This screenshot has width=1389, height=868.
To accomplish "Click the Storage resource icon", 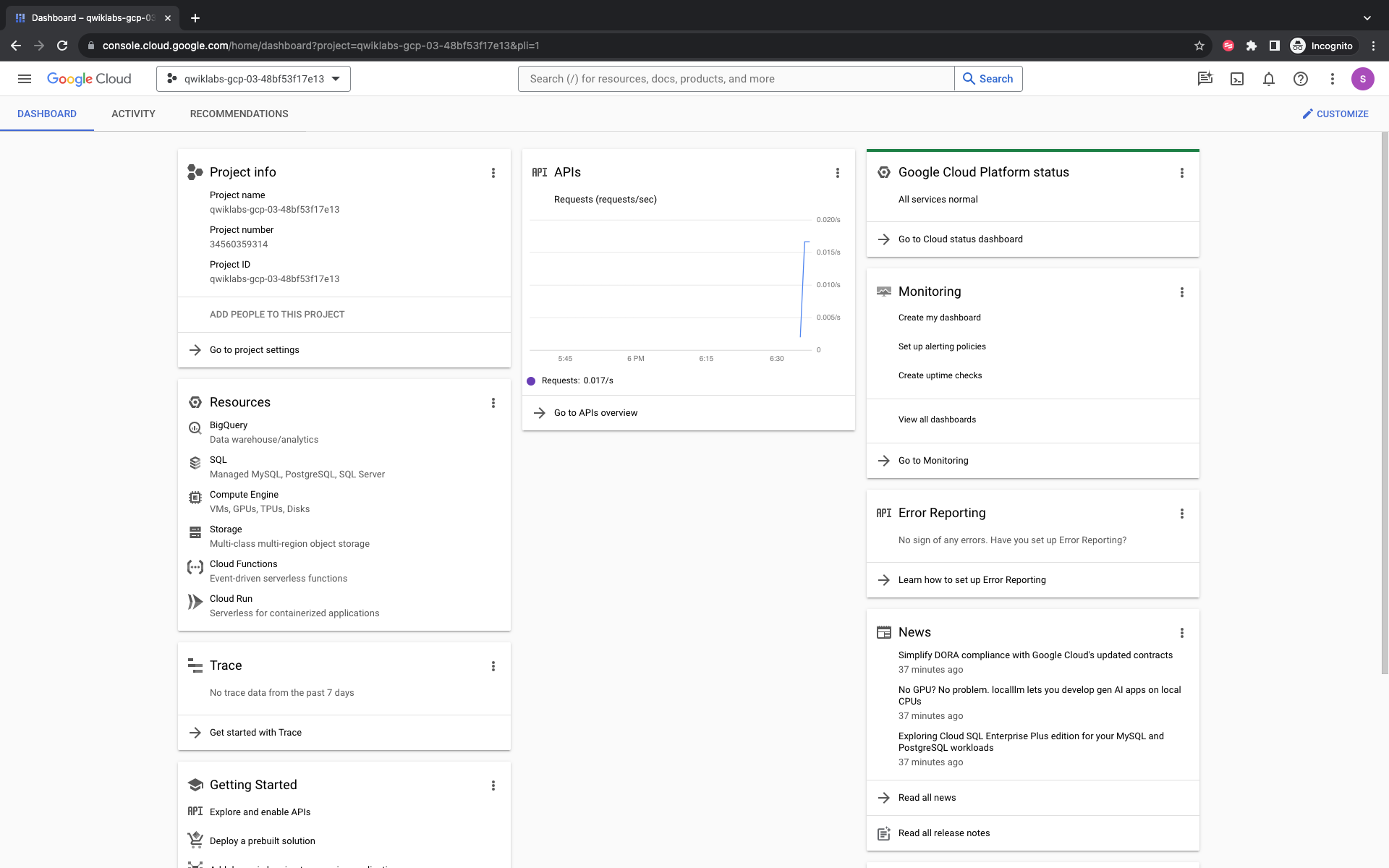I will coord(195,532).
